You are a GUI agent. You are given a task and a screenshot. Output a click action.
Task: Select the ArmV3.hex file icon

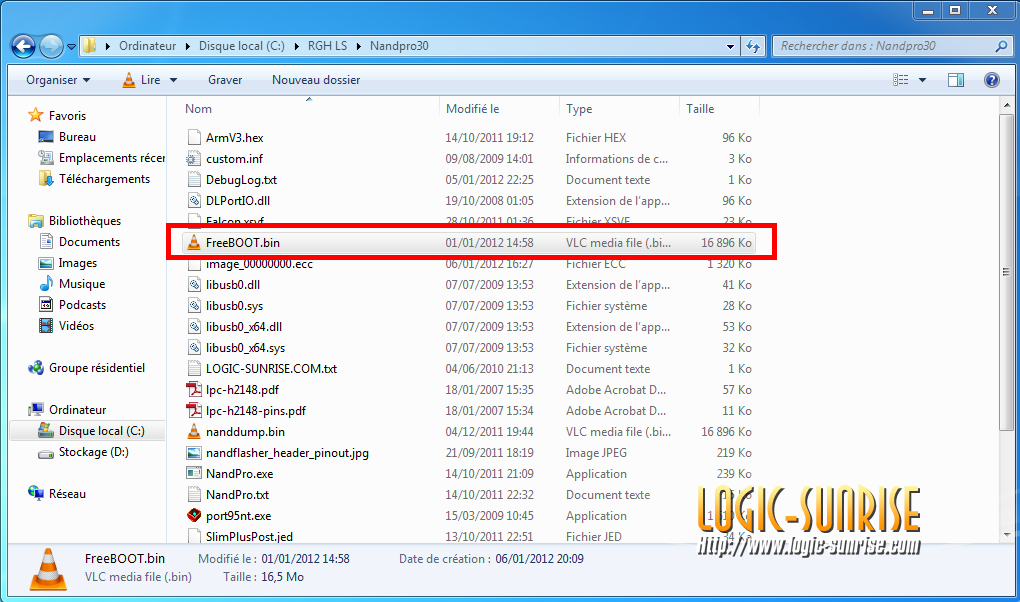pyautogui.click(x=194, y=137)
